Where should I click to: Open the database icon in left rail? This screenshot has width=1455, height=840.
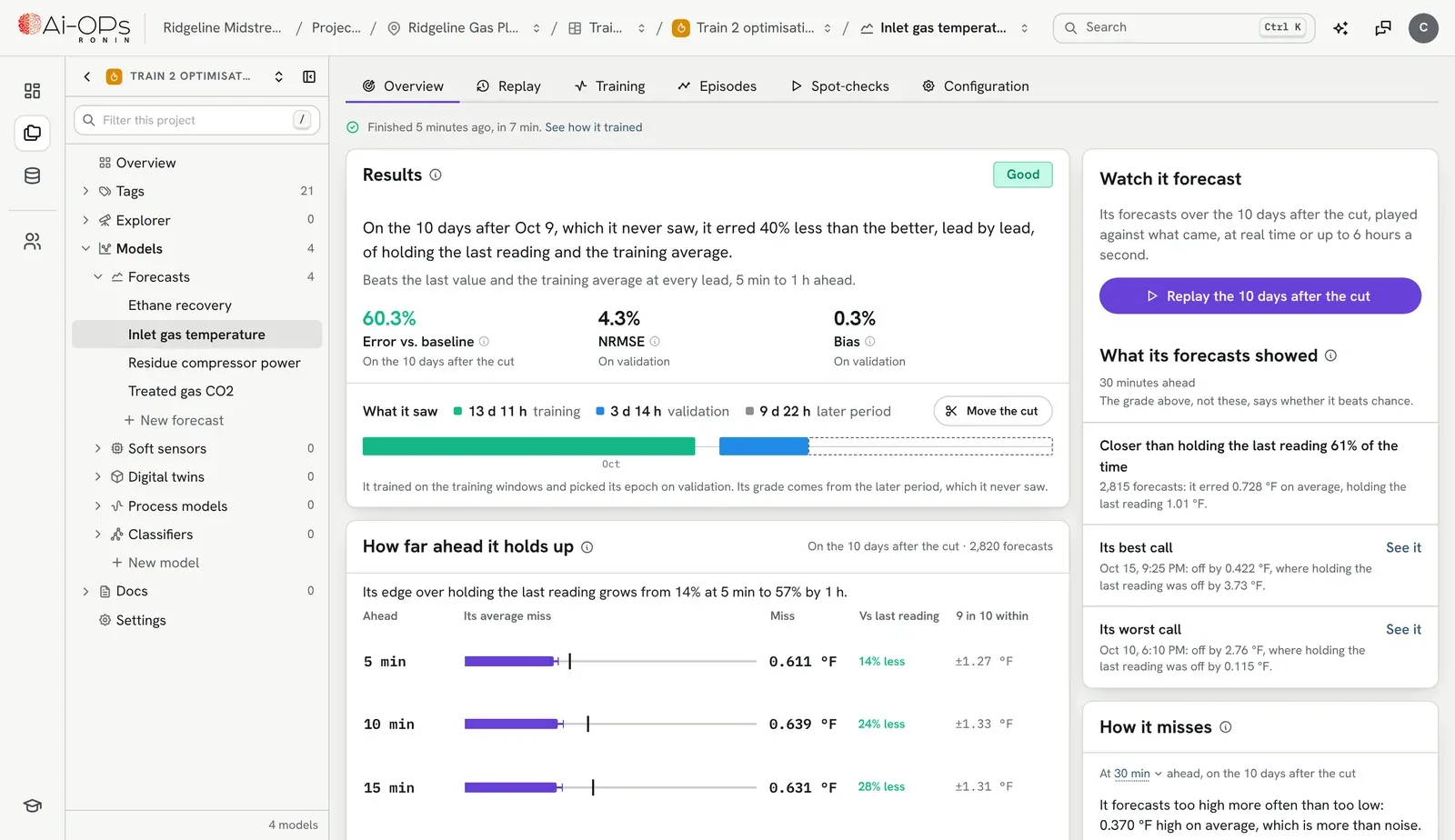point(32,176)
